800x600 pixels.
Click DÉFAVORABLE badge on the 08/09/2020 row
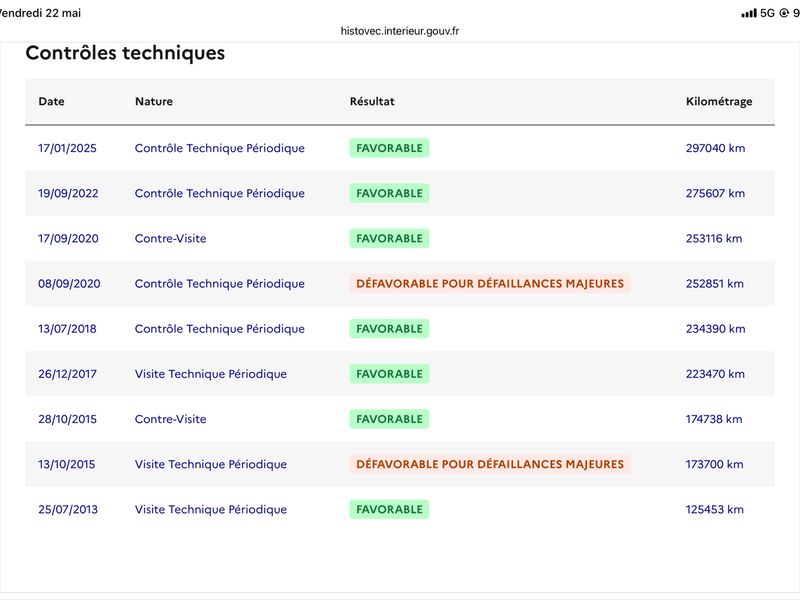(490, 284)
